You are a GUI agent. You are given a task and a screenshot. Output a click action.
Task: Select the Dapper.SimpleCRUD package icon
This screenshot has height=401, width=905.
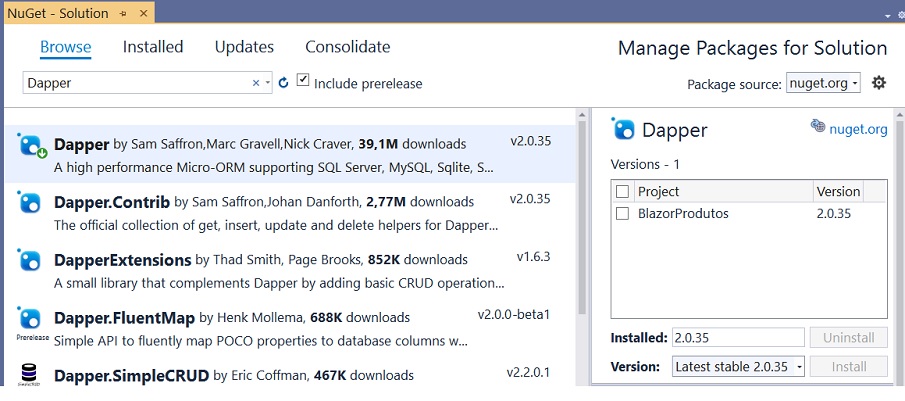(29, 373)
